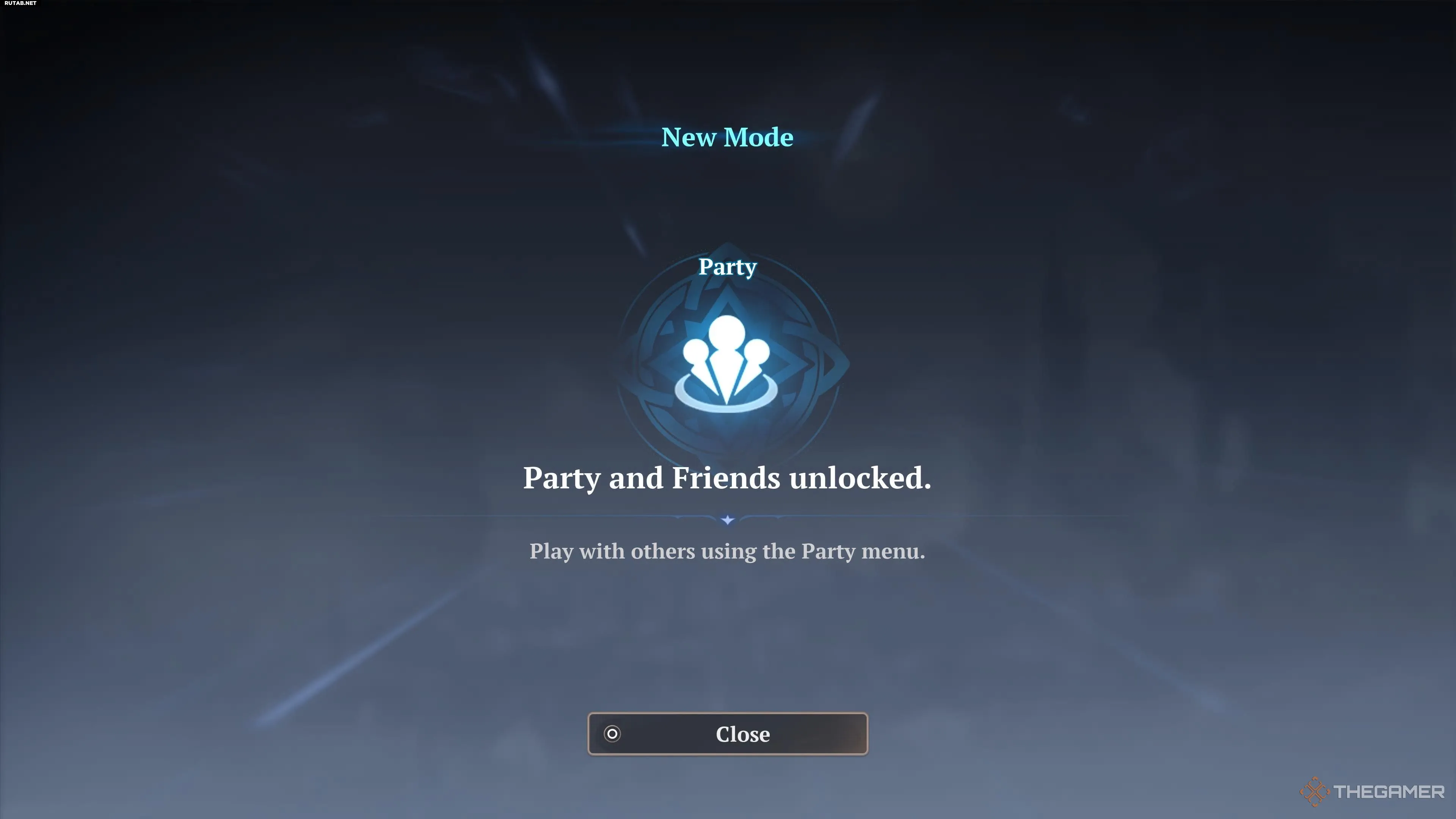Click "Play with others using the Party menu." text
The height and width of the screenshot is (819, 1456).
point(728,551)
